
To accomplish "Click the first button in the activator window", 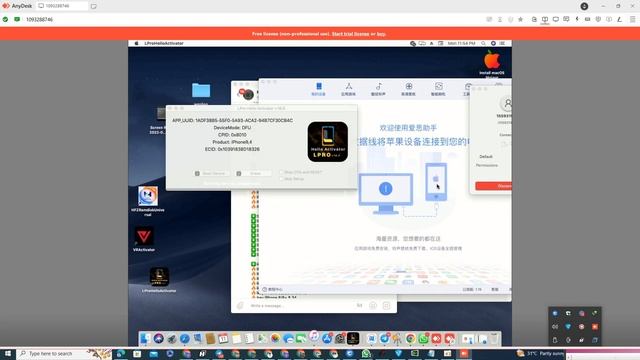I will click(211, 173).
